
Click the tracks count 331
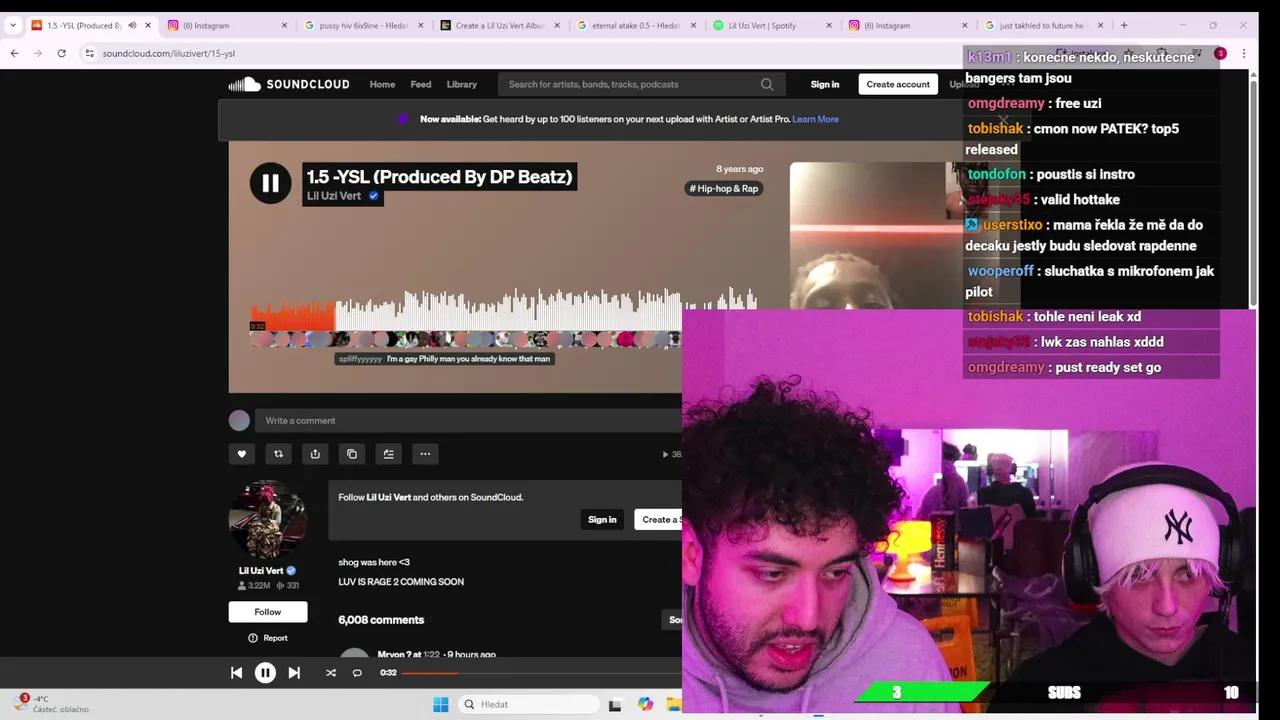tap(288, 586)
